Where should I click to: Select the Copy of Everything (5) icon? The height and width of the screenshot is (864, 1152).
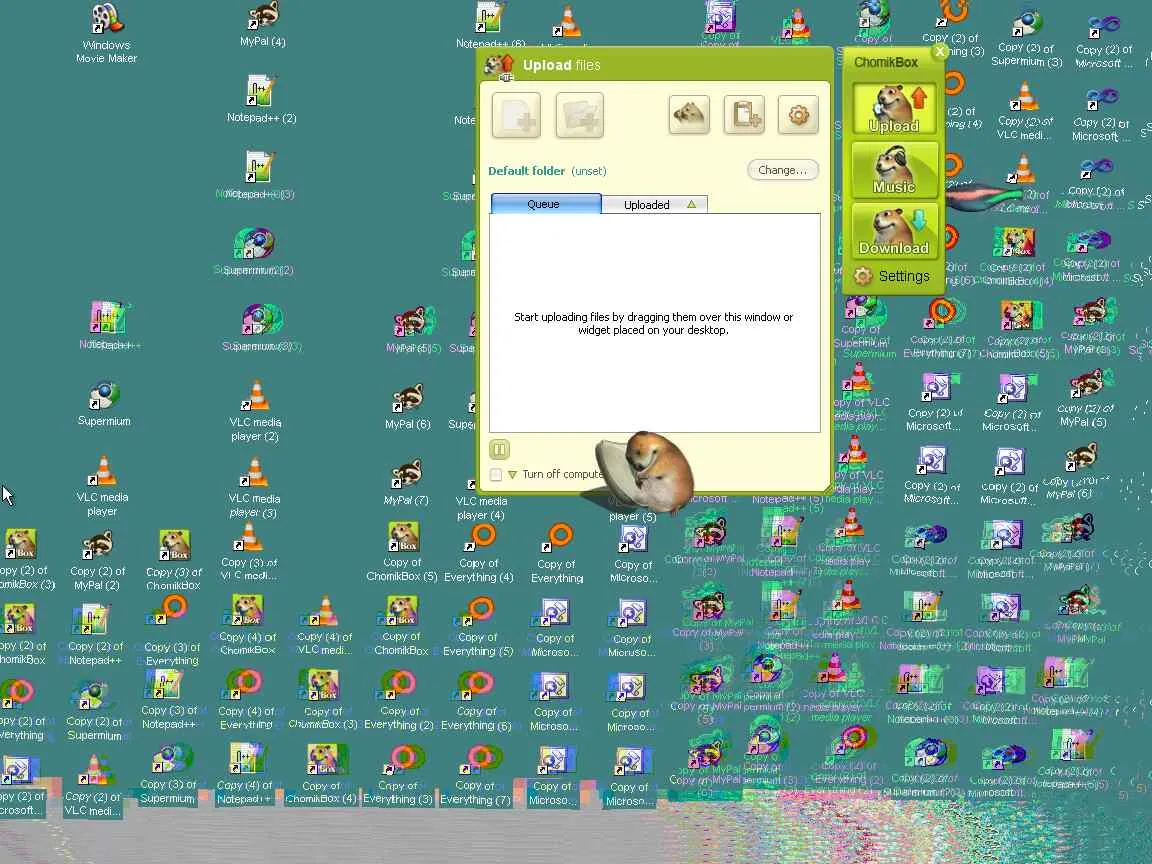click(478, 627)
